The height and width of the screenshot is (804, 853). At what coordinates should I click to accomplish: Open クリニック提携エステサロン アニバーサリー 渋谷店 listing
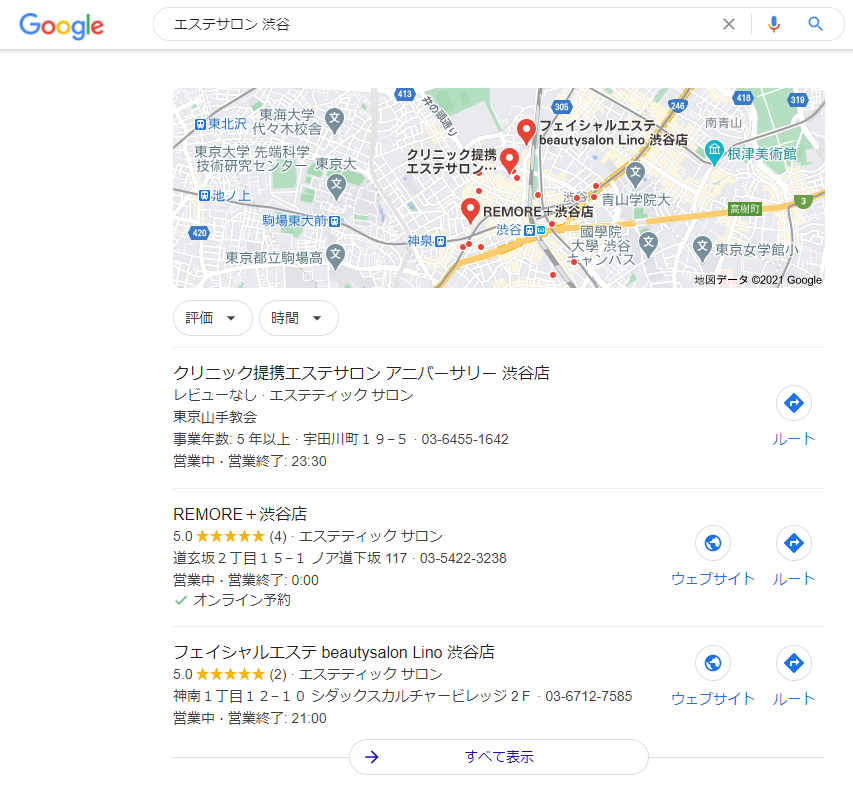[361, 373]
